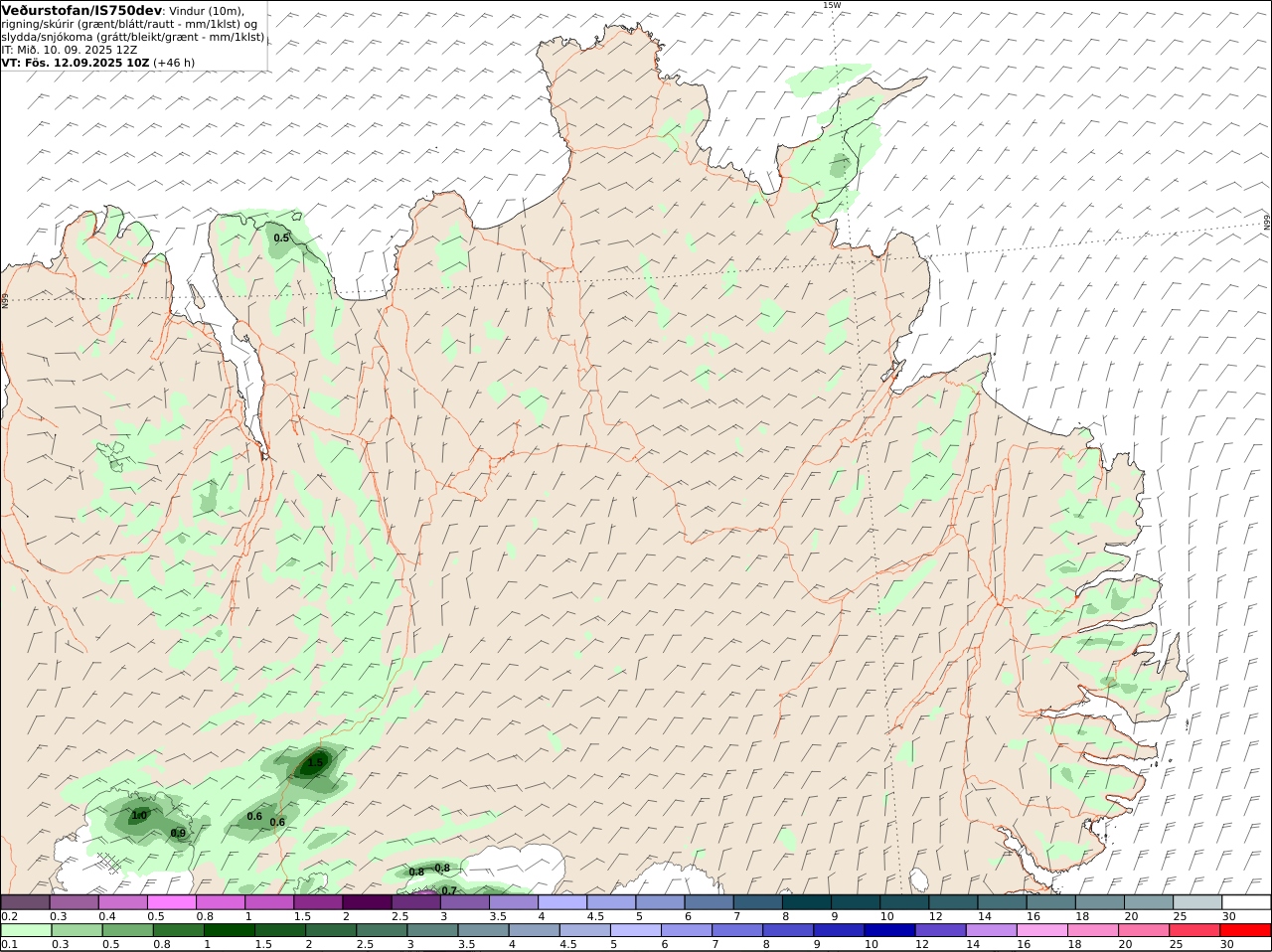Click the '0.1' label under the rain scale
Viewport: 1272px width, 952px height.
coord(9,944)
